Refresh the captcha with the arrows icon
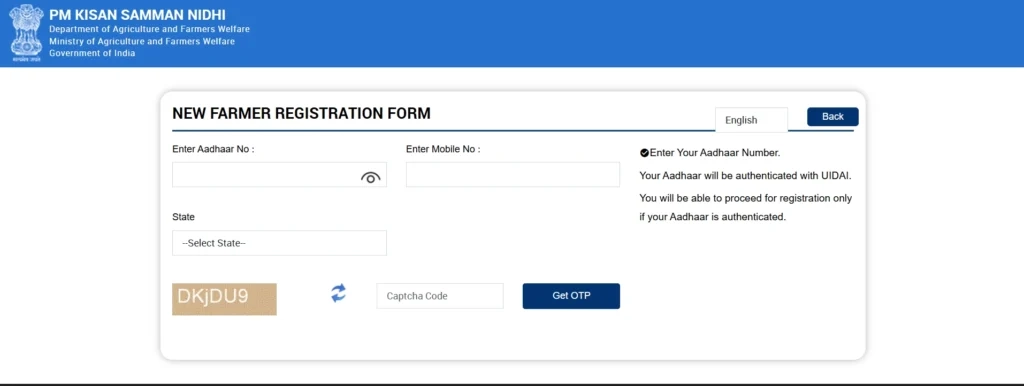Image resolution: width=1024 pixels, height=386 pixels. pos(338,293)
